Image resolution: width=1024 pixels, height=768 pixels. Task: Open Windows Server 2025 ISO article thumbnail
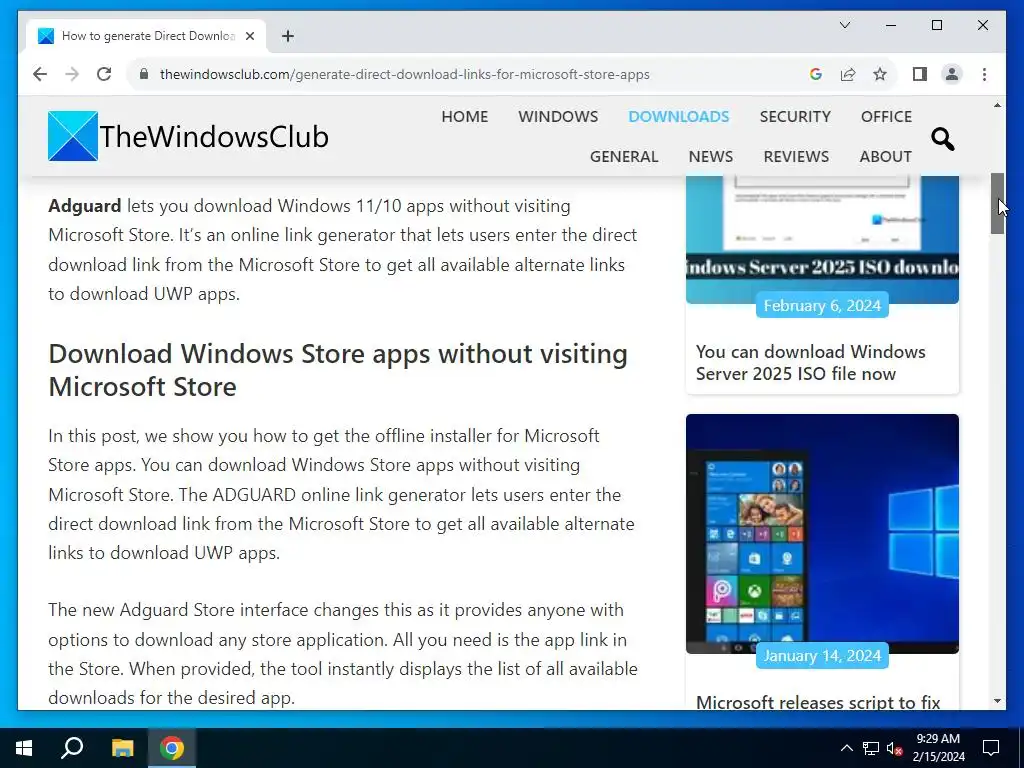point(822,239)
